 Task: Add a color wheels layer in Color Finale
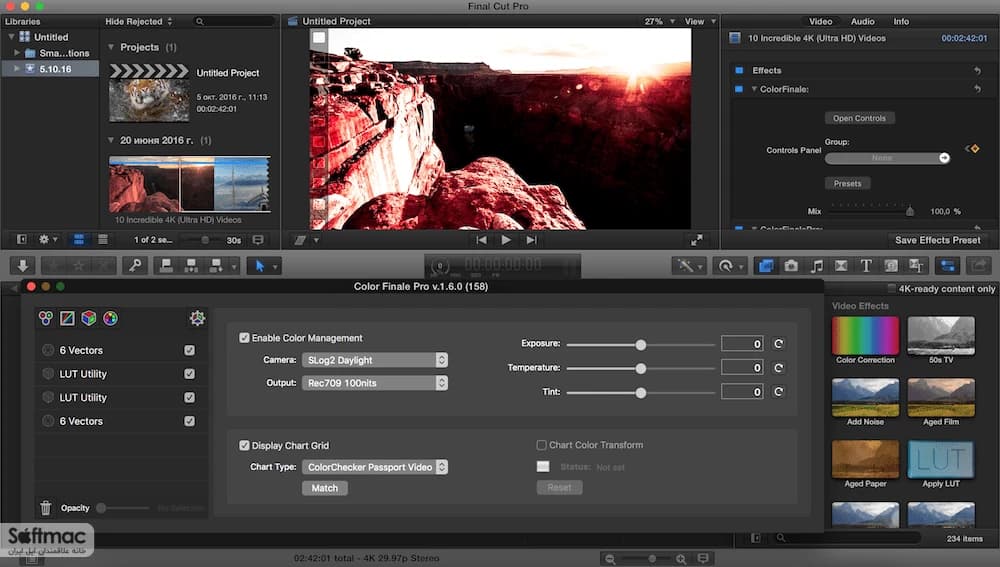click(45, 318)
